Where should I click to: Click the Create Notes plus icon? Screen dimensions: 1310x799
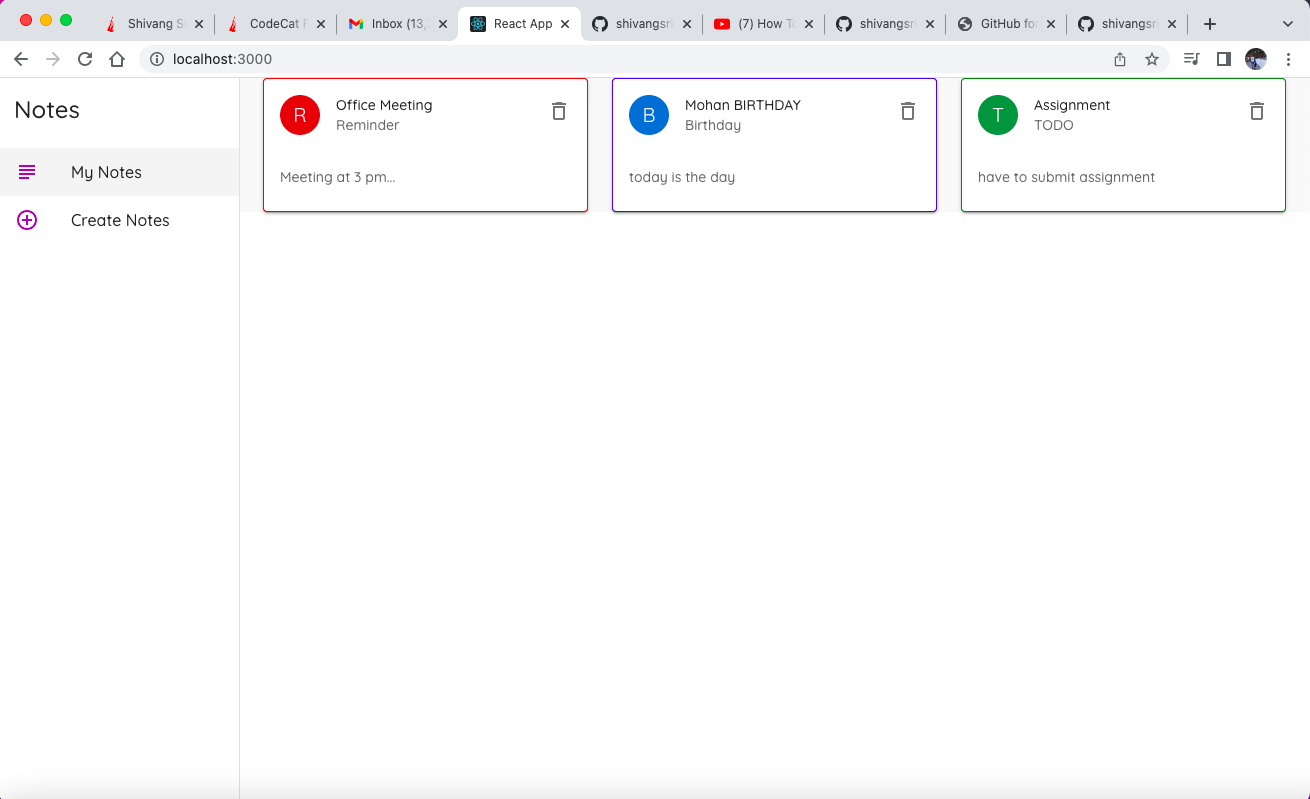pos(27,220)
